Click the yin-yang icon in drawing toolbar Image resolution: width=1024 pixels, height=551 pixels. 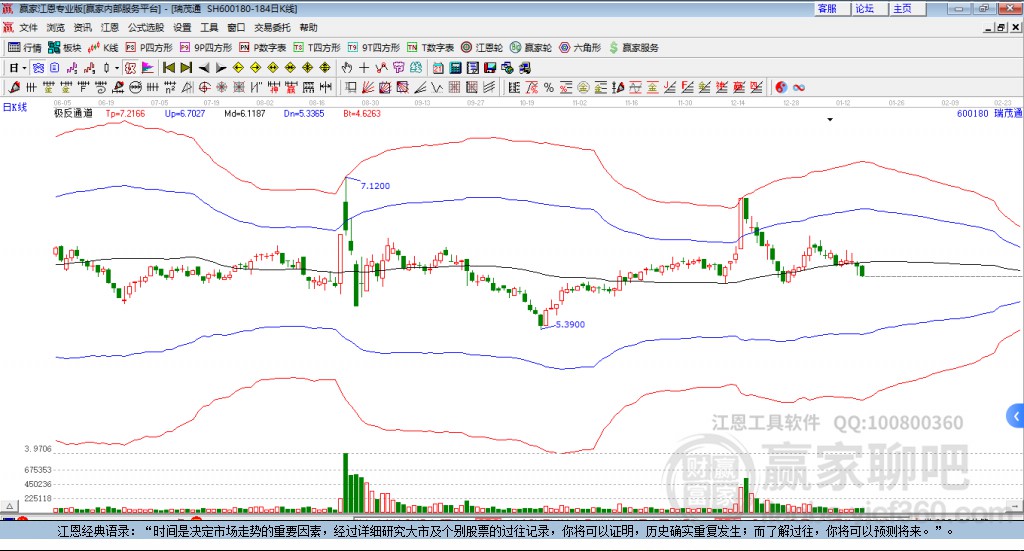(x=781, y=87)
